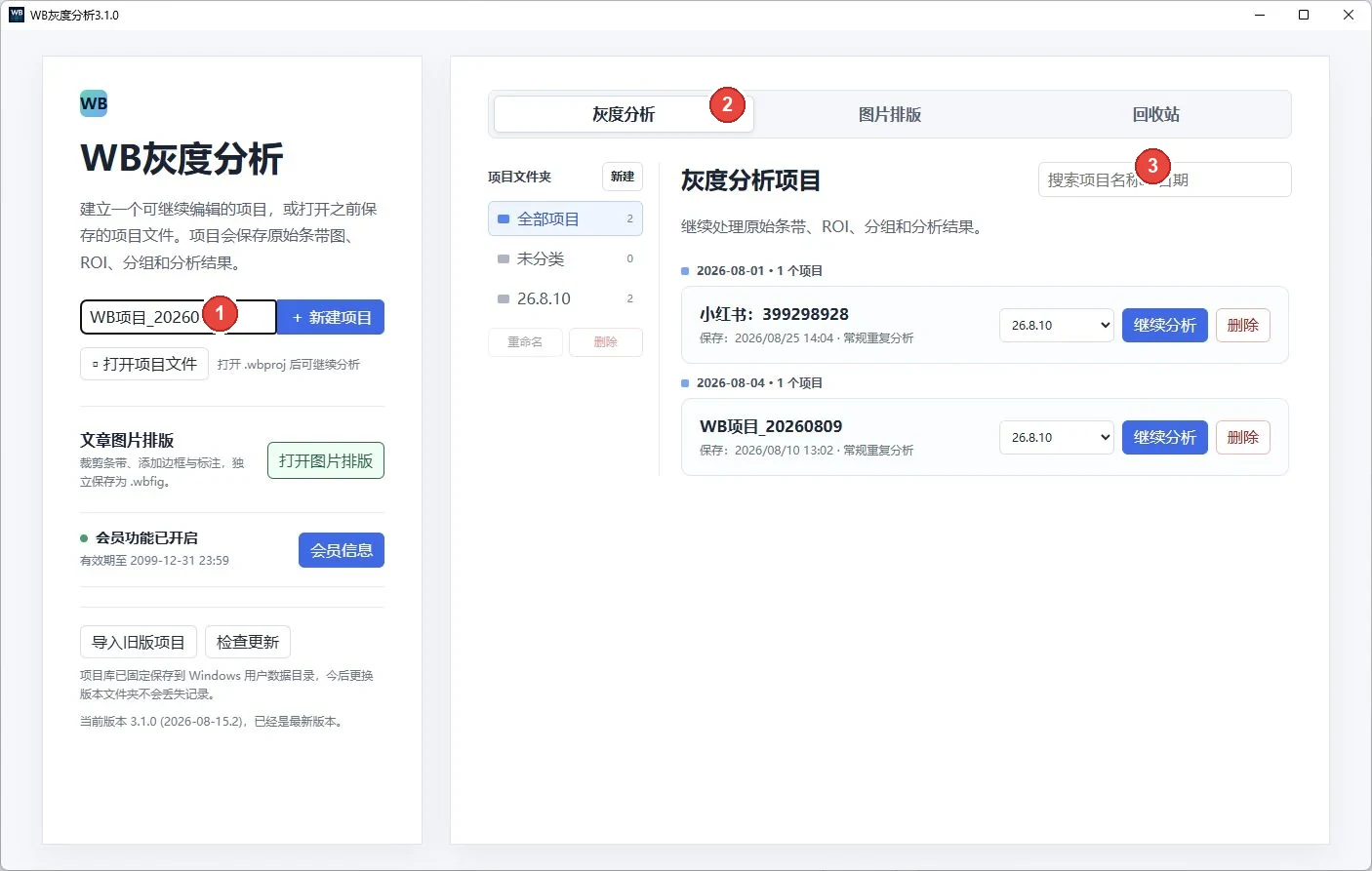Switch to the 图片排版 tab

click(890, 114)
